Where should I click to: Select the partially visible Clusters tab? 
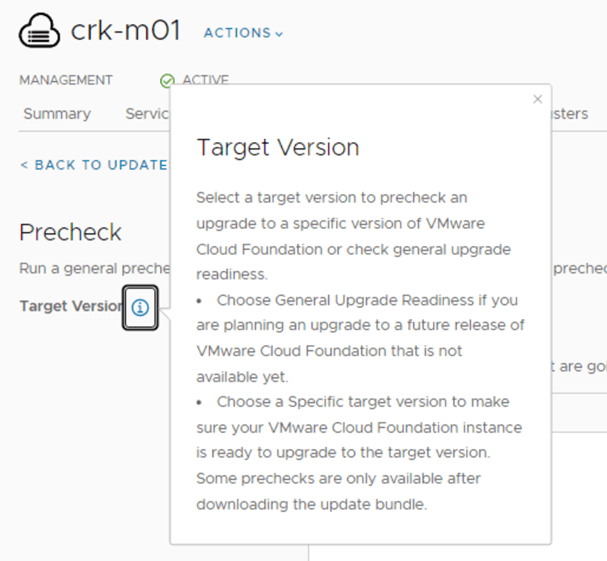click(570, 114)
